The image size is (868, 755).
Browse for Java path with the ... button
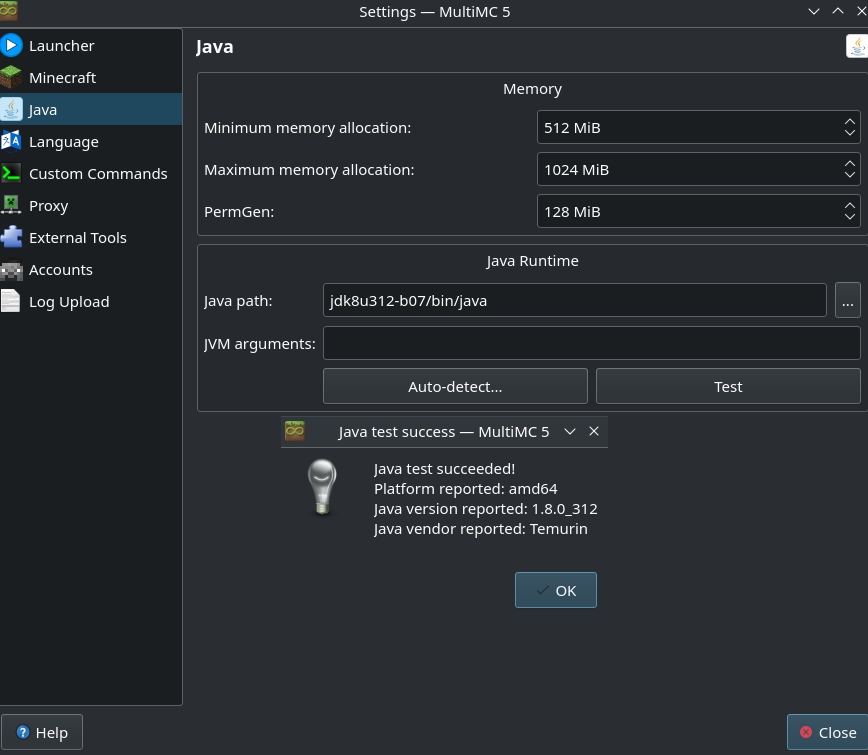[847, 300]
